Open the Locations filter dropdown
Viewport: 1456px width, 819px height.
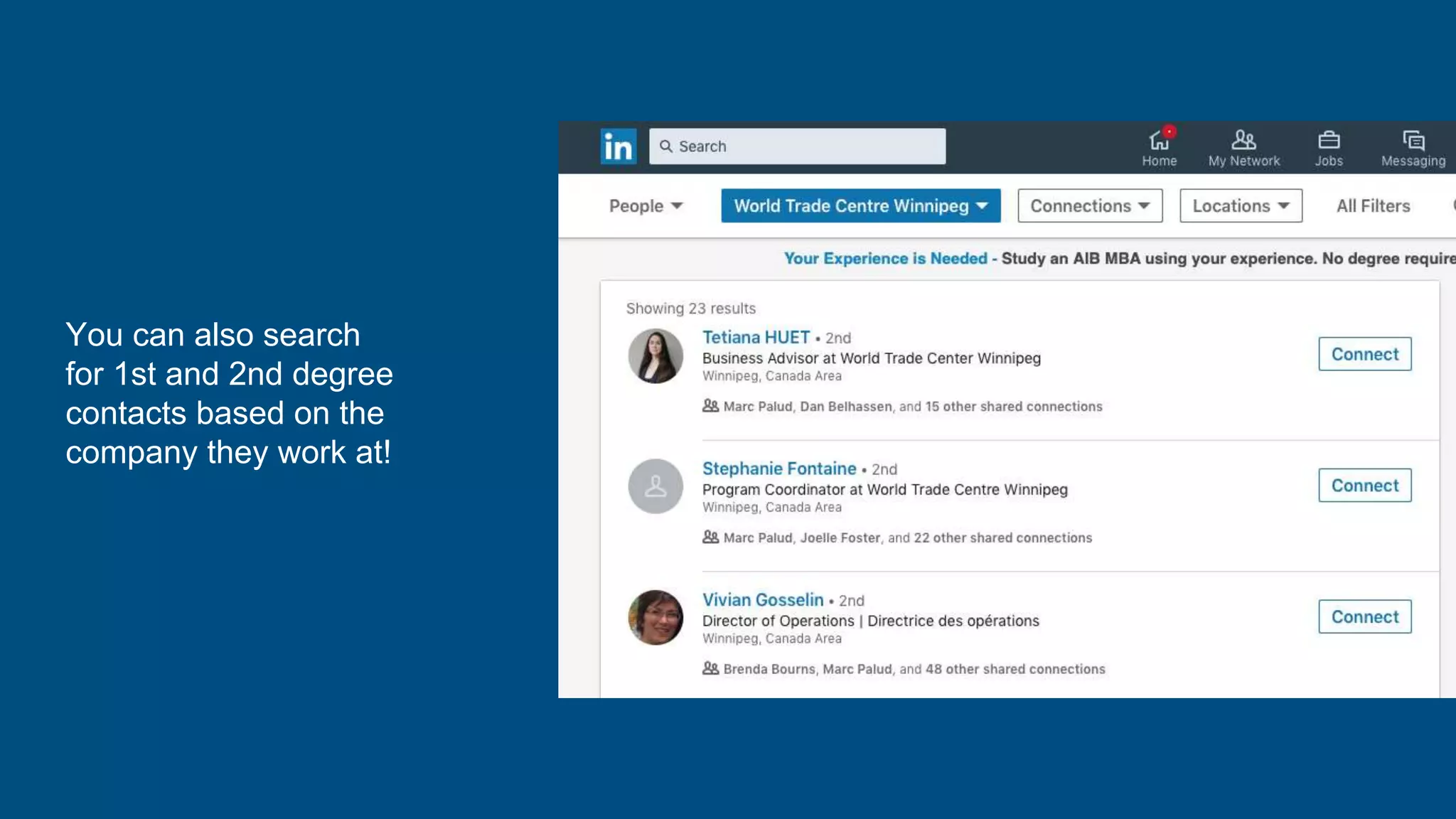[x=1241, y=205]
